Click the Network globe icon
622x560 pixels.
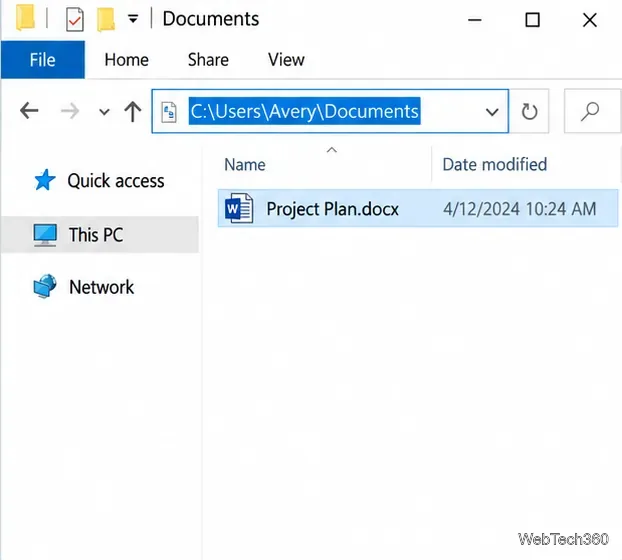coord(45,286)
